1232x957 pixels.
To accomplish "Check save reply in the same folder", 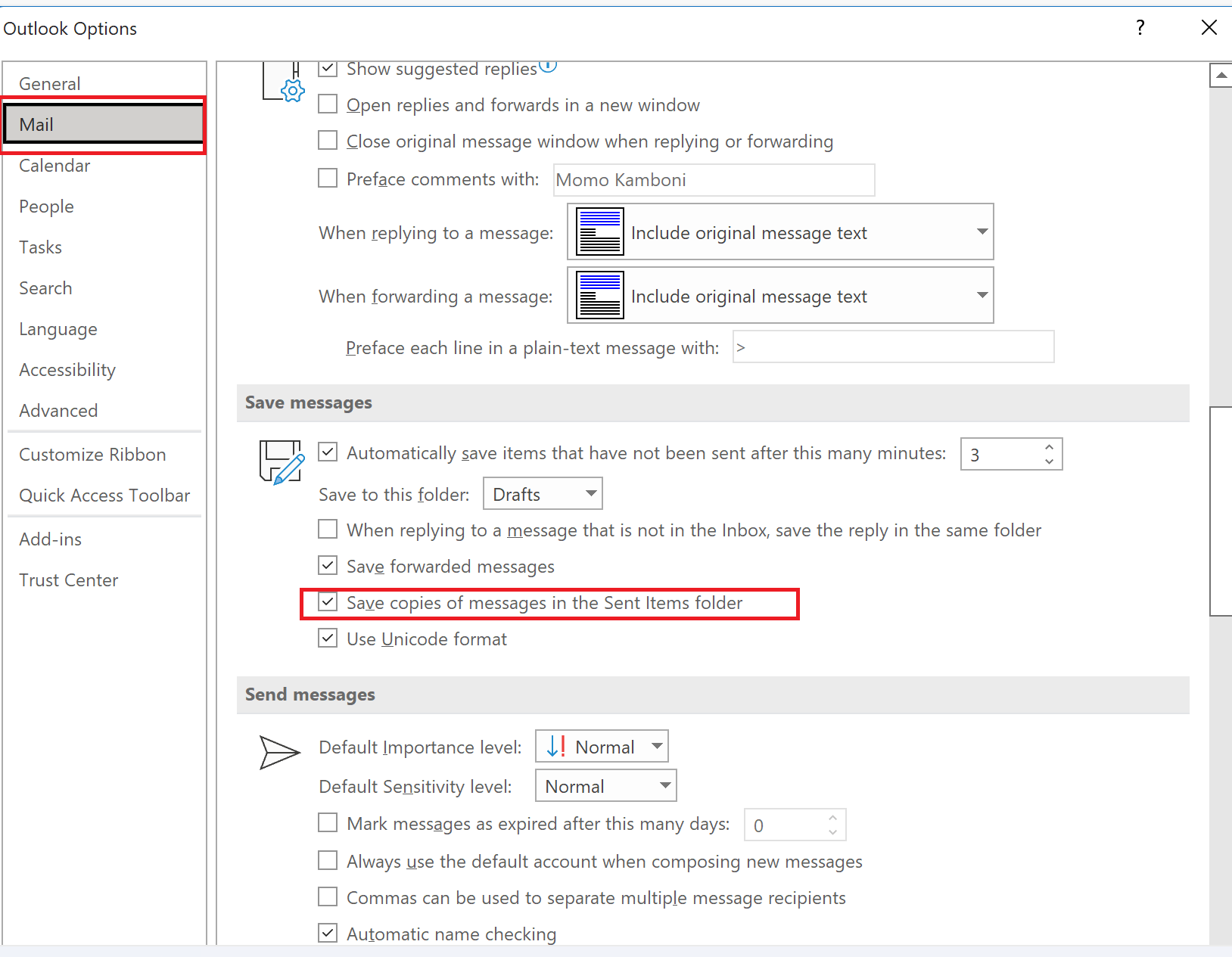I will [328, 529].
